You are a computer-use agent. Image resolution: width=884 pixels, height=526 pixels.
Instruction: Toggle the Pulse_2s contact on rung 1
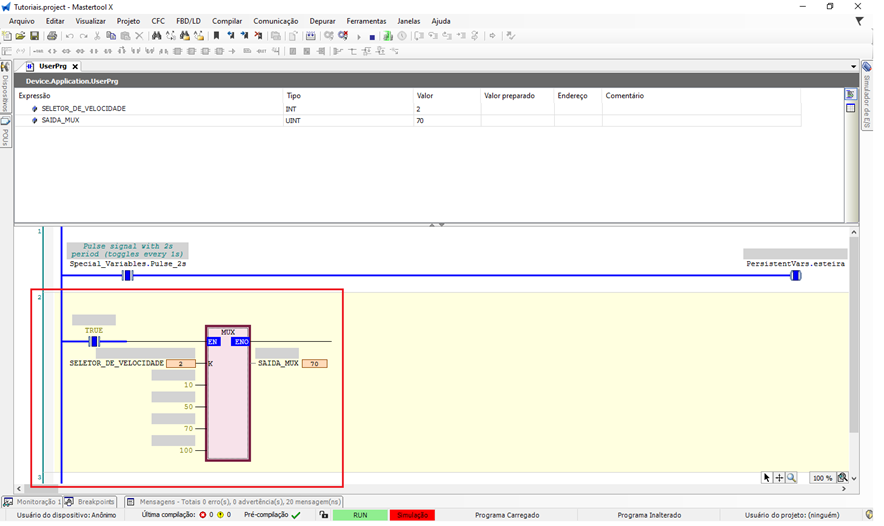(127, 275)
